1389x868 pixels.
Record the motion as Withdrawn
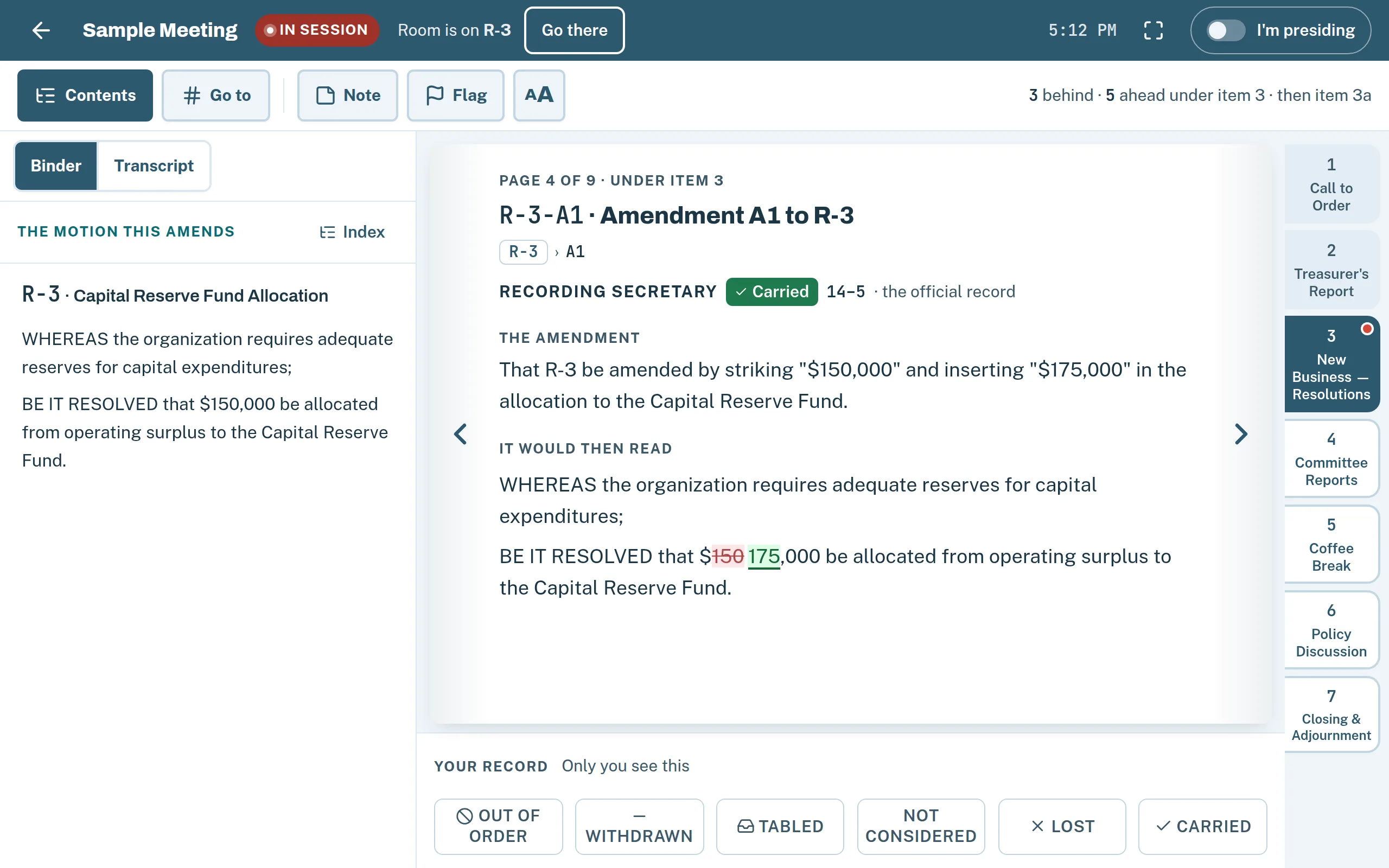pyautogui.click(x=639, y=826)
